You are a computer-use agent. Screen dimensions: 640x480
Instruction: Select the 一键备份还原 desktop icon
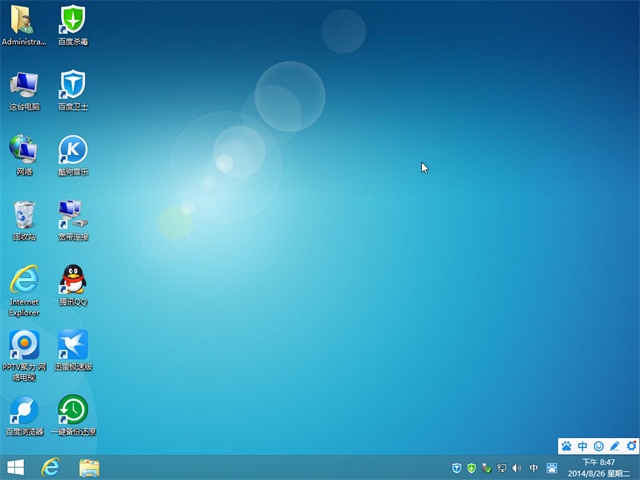pos(73,410)
